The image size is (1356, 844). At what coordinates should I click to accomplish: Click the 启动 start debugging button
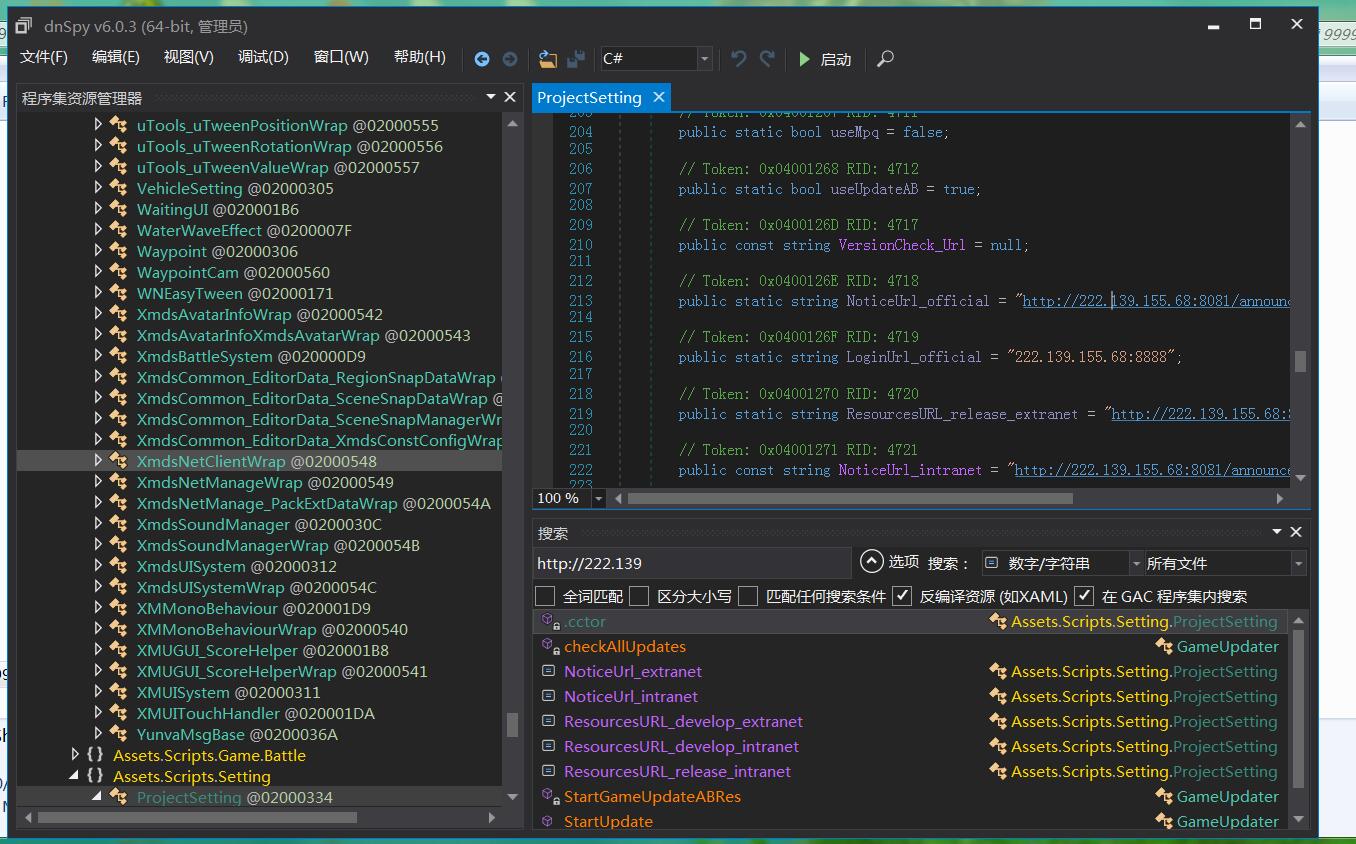click(824, 59)
